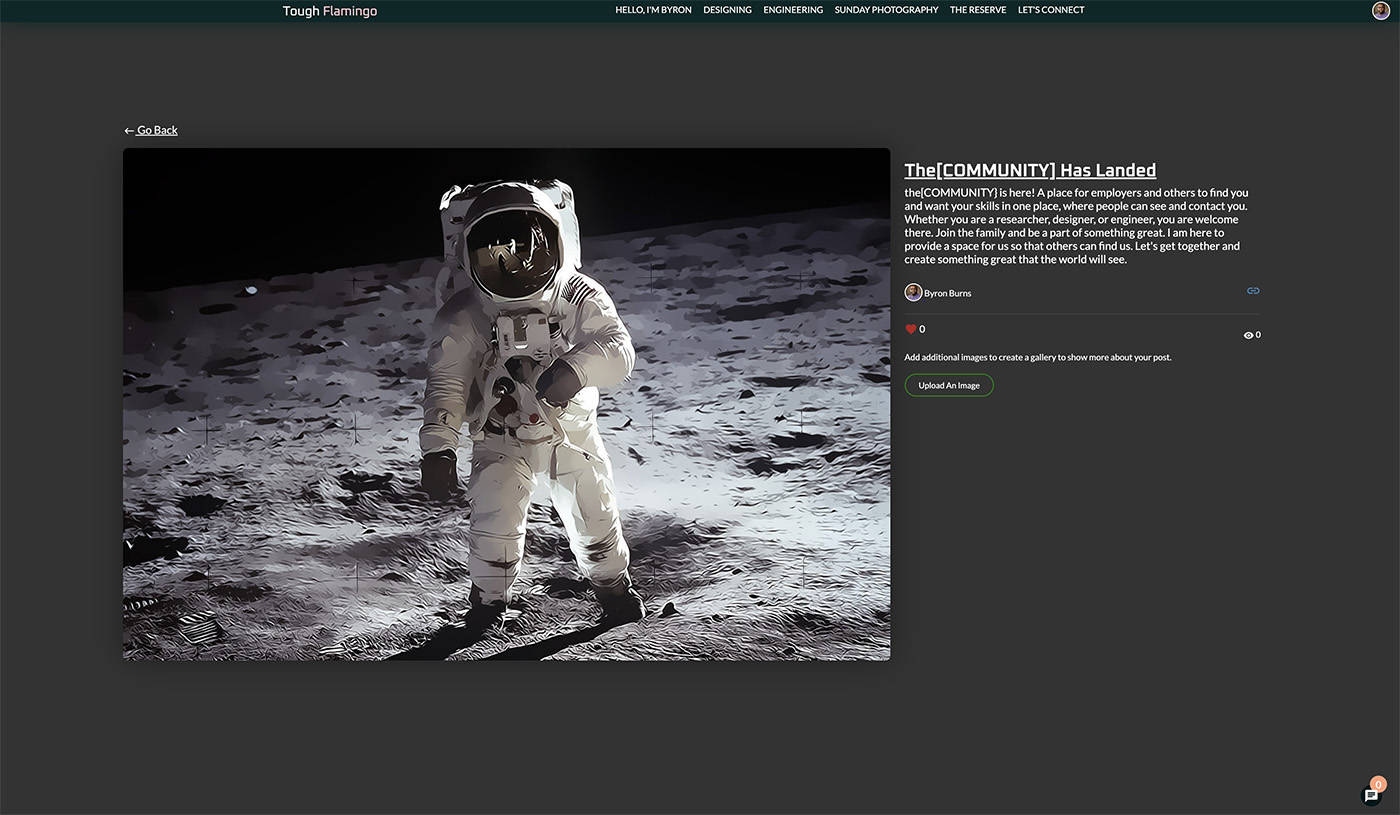Click the post description paragraph
Image resolution: width=1400 pixels, height=815 pixels.
[x=1076, y=226]
